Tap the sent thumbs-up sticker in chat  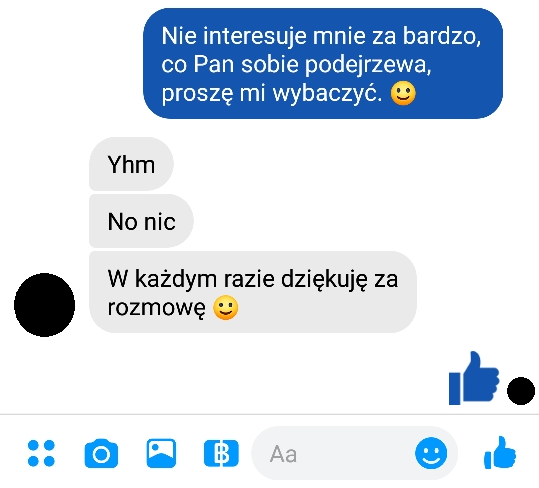[474, 378]
